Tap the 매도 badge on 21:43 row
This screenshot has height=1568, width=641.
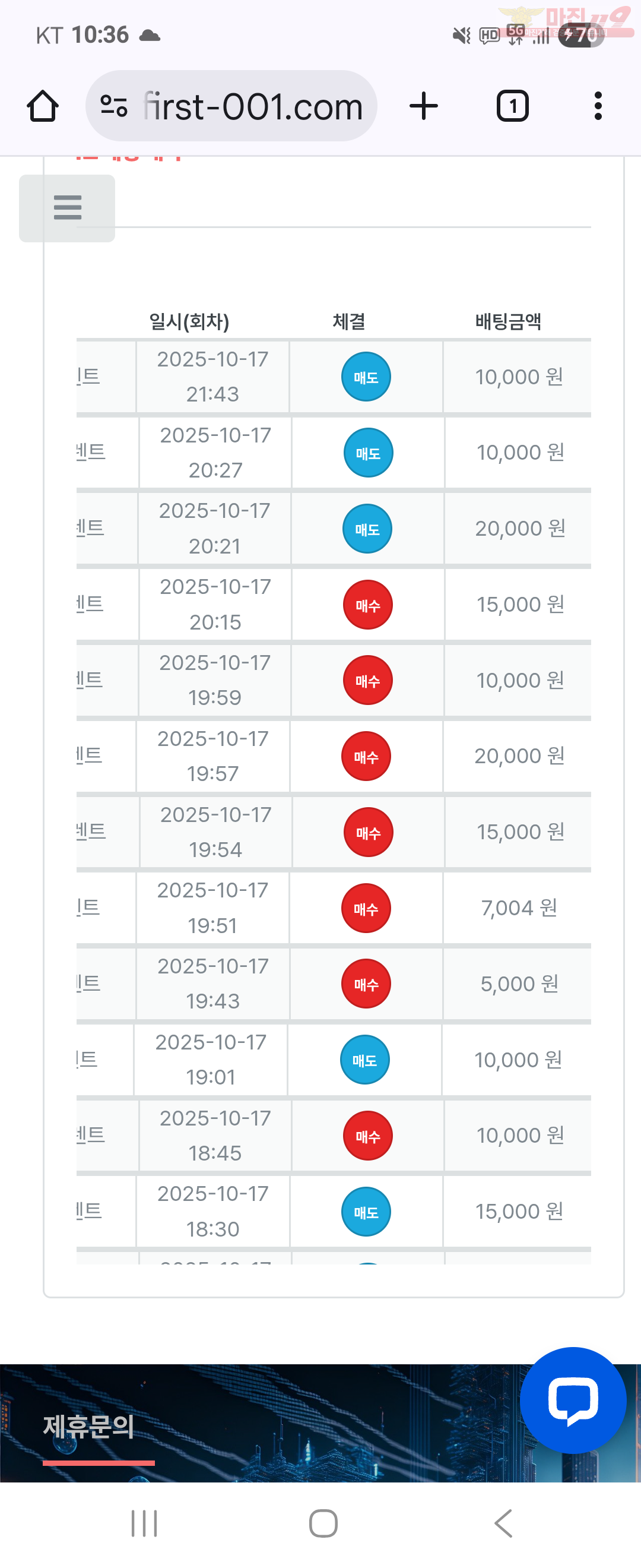366,377
